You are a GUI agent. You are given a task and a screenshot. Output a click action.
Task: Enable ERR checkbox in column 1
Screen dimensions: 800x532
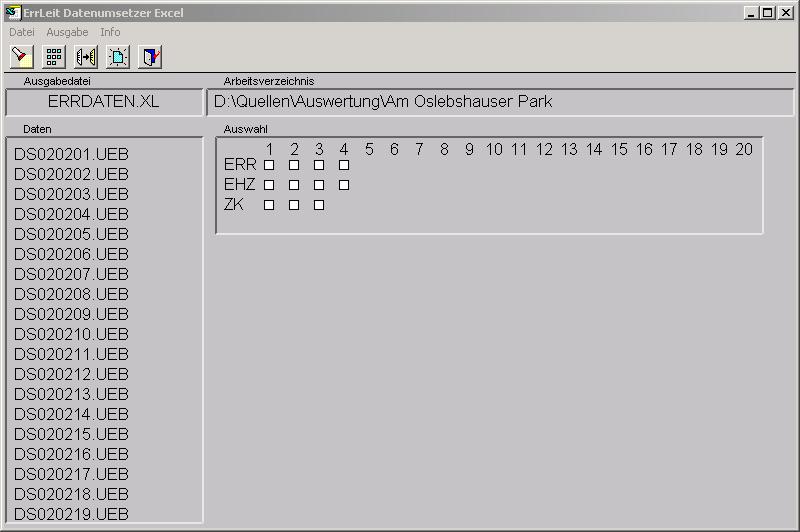pos(269,165)
